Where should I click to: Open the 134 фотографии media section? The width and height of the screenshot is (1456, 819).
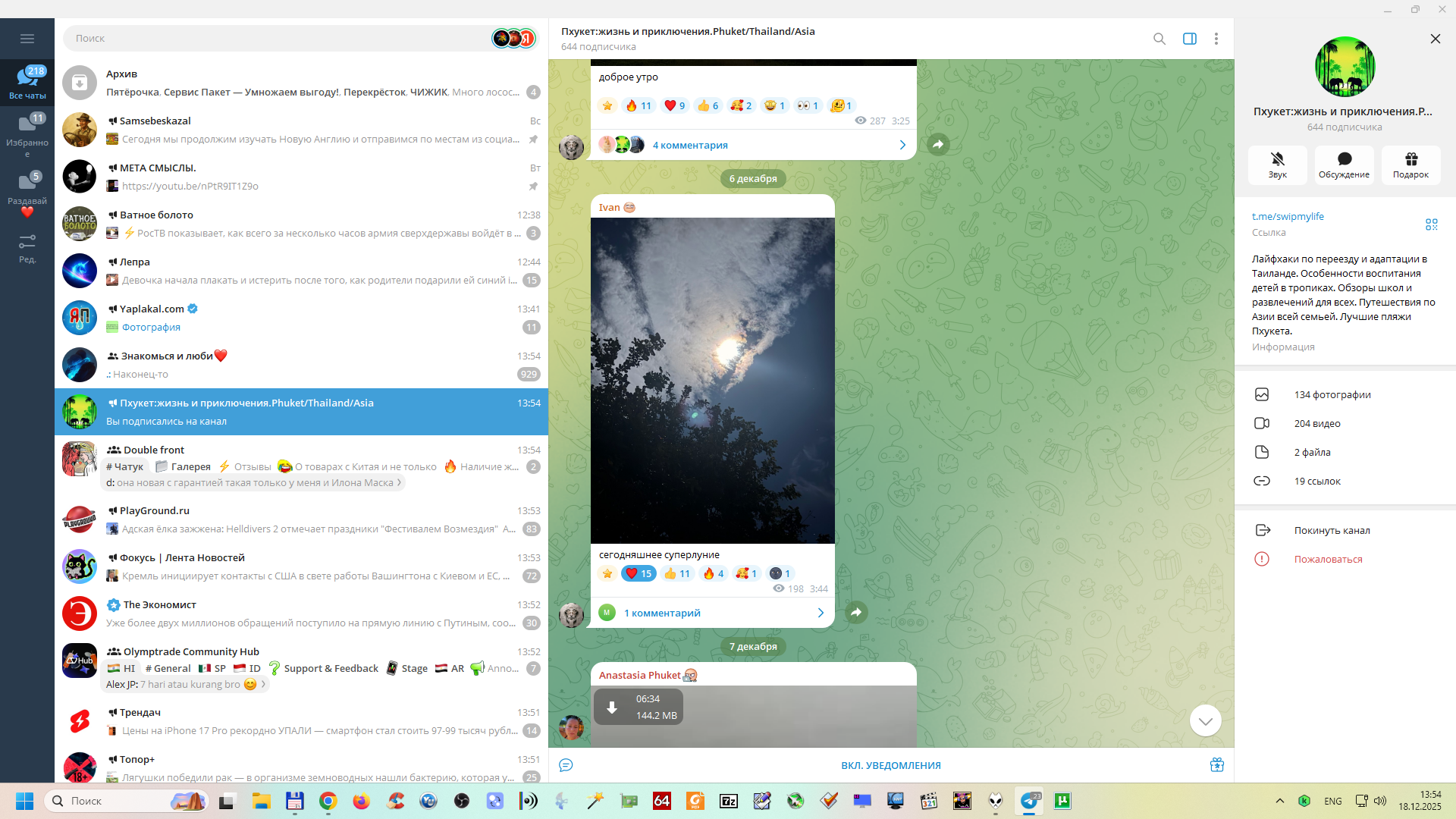coord(1332,394)
